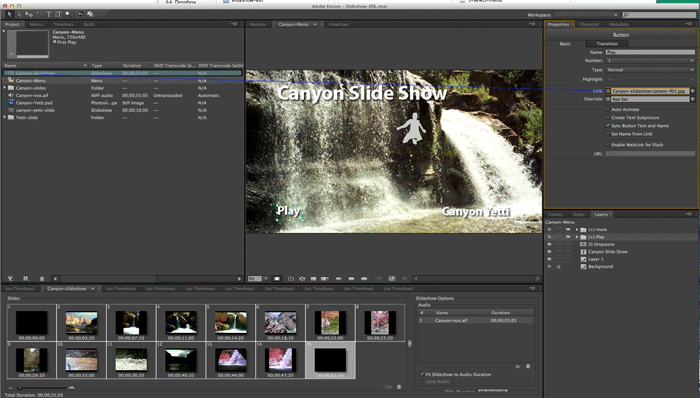Expand the Canyon-slides folder
Image resolution: width=700 pixels, height=398 pixels.
tap(5, 88)
